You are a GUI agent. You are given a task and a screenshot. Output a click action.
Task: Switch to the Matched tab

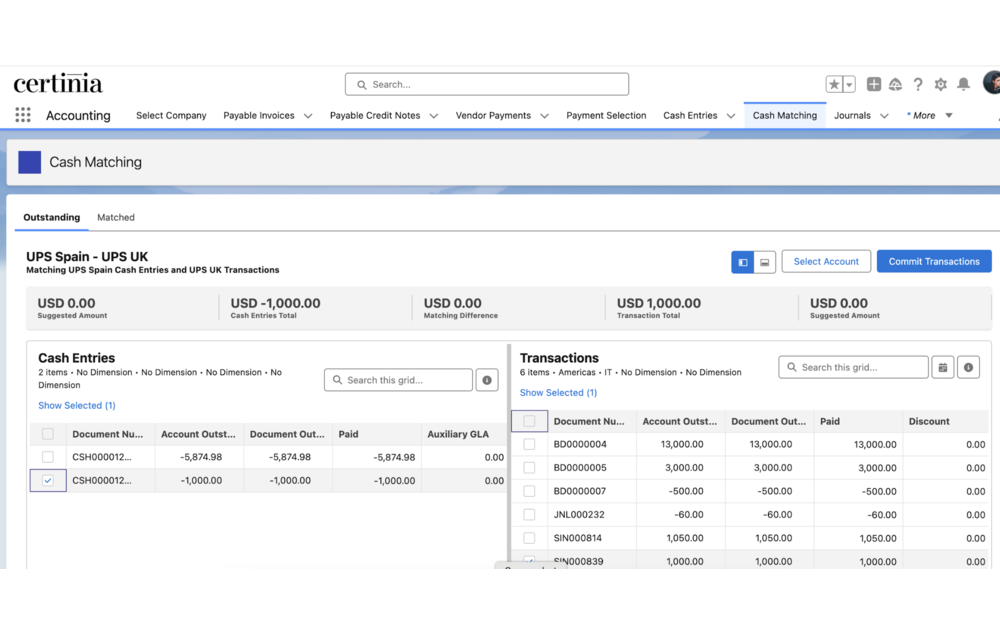pyautogui.click(x=115, y=217)
